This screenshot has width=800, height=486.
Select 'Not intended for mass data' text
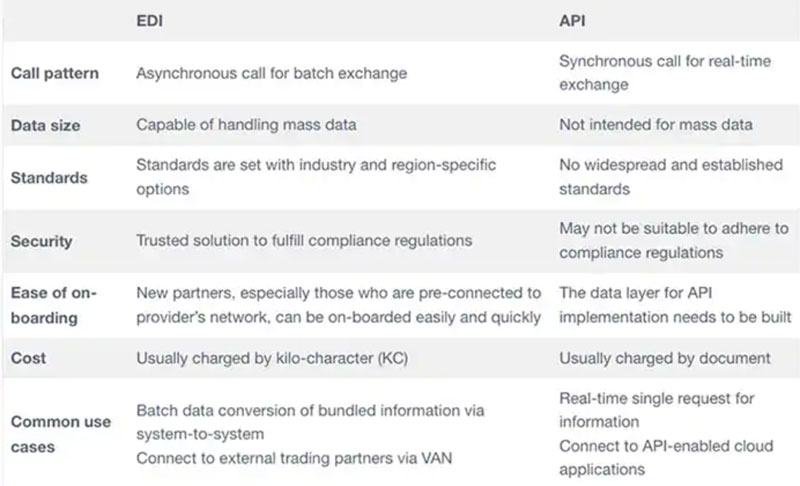656,125
